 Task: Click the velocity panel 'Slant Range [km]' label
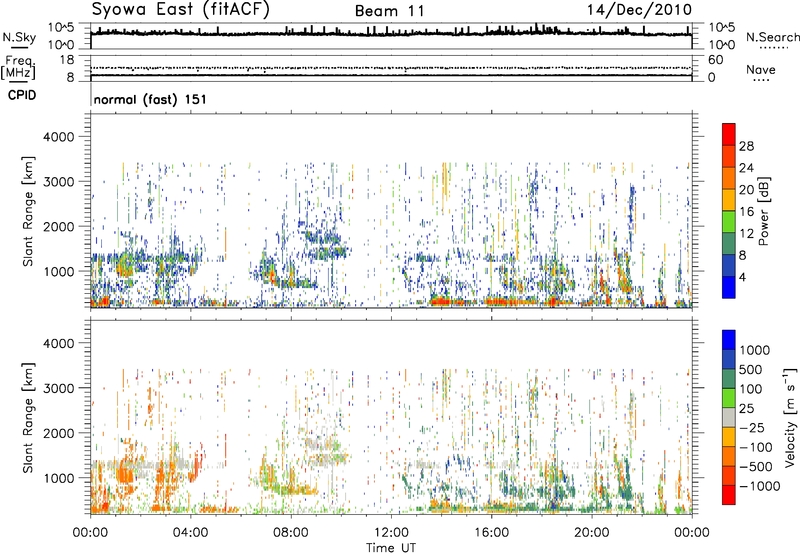pyautogui.click(x=28, y=417)
